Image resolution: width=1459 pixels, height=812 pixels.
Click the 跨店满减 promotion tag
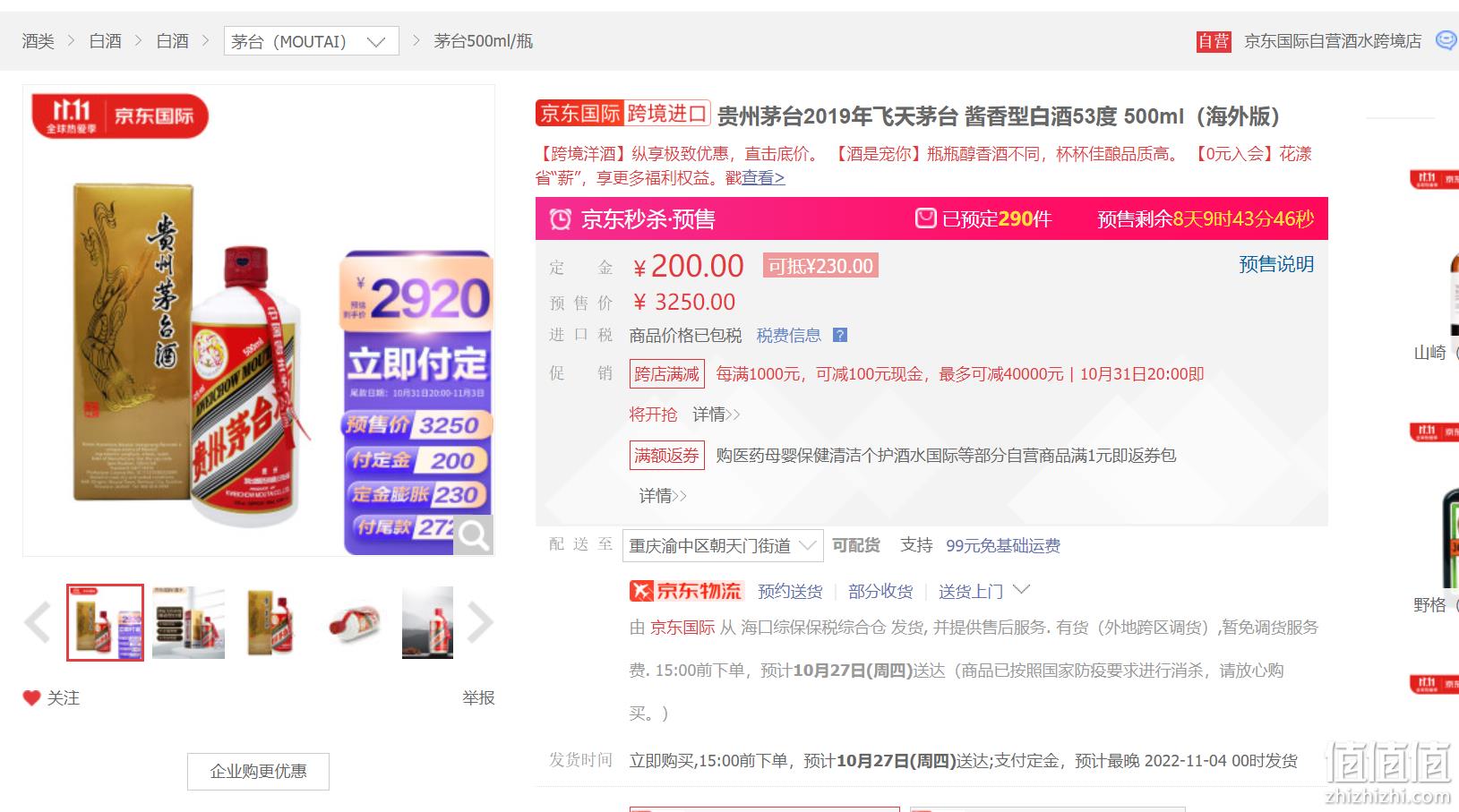click(667, 374)
